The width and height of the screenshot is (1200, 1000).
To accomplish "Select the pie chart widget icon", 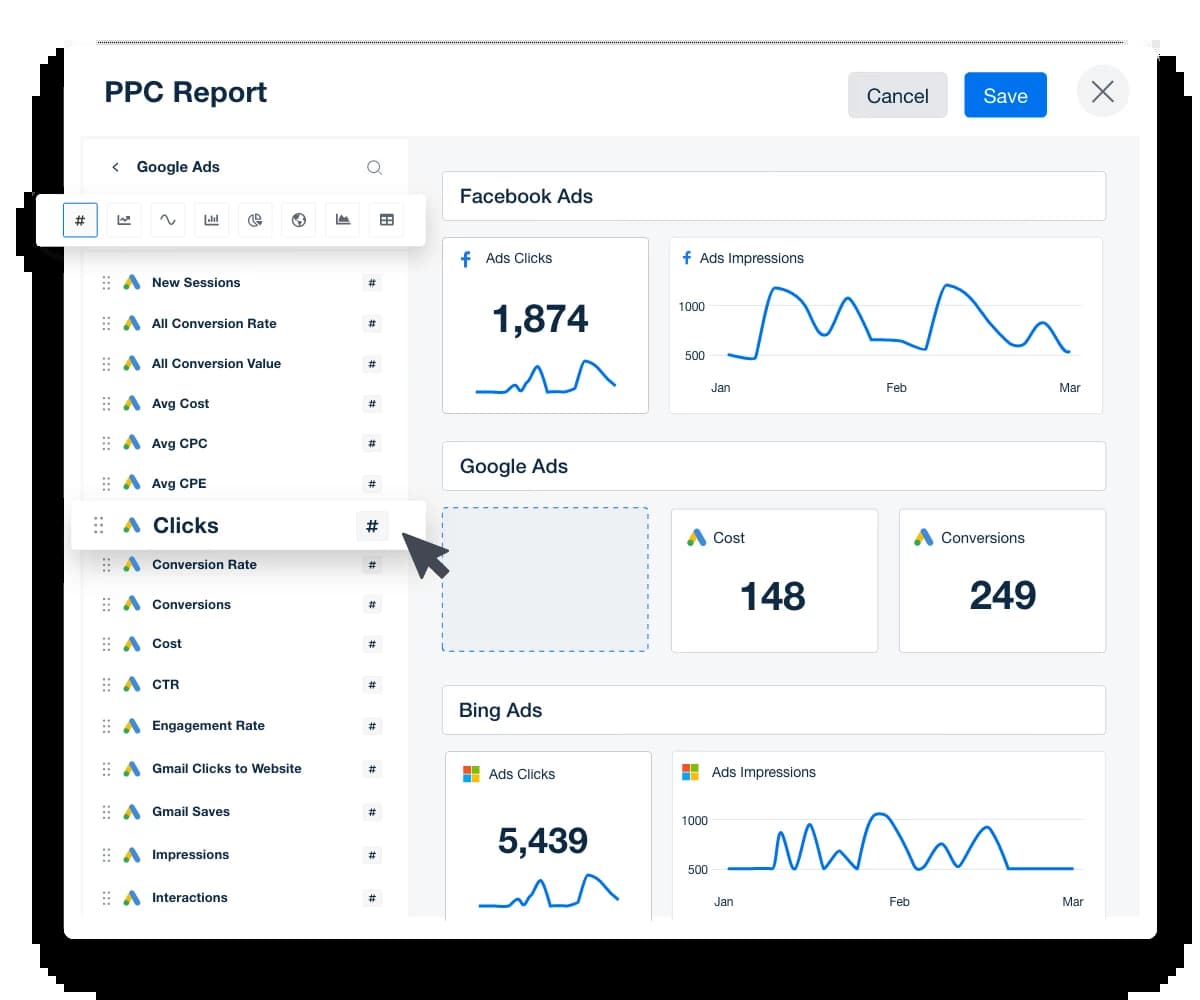I will (x=255, y=220).
